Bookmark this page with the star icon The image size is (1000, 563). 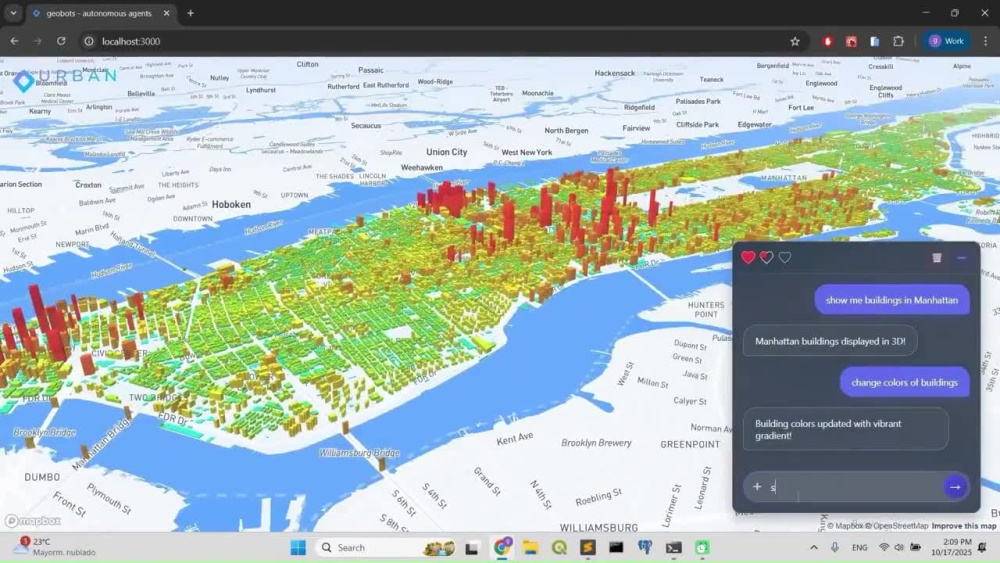click(795, 41)
